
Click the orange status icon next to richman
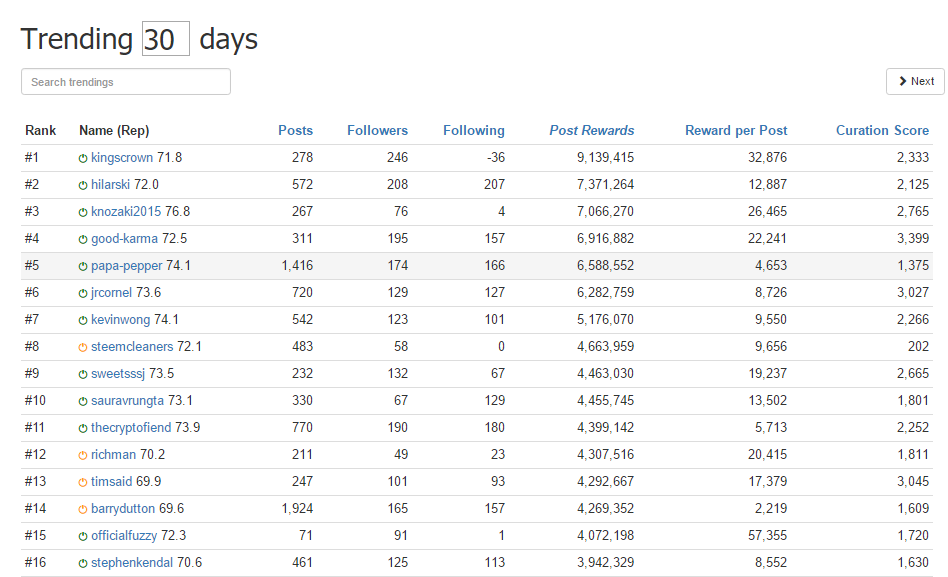pos(83,455)
